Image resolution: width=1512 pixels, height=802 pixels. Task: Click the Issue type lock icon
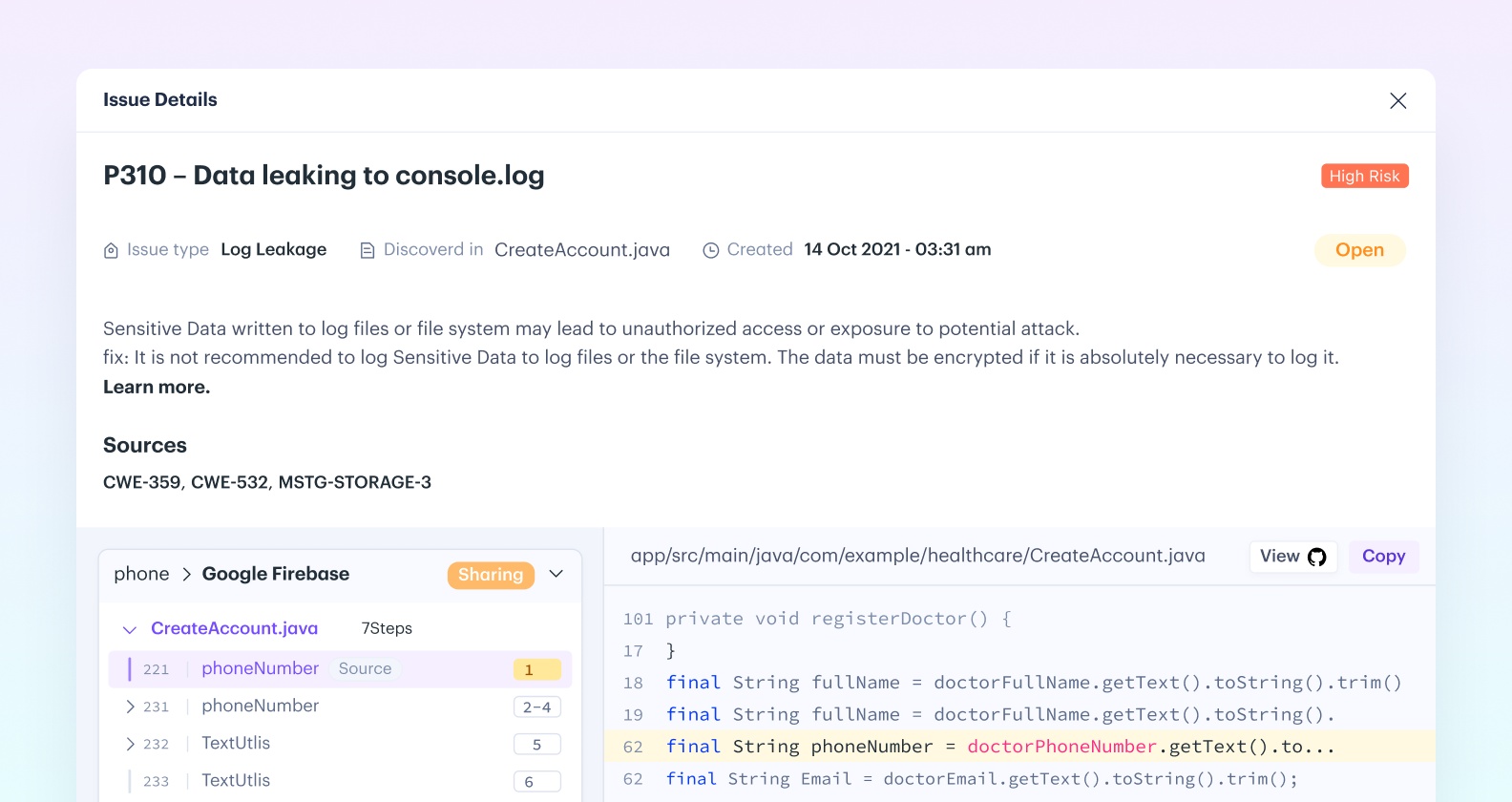click(x=111, y=251)
